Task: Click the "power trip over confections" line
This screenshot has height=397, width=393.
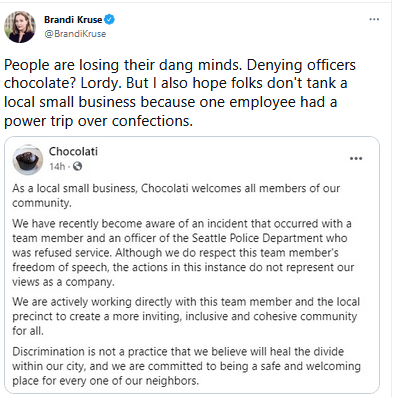Action: click(99, 121)
